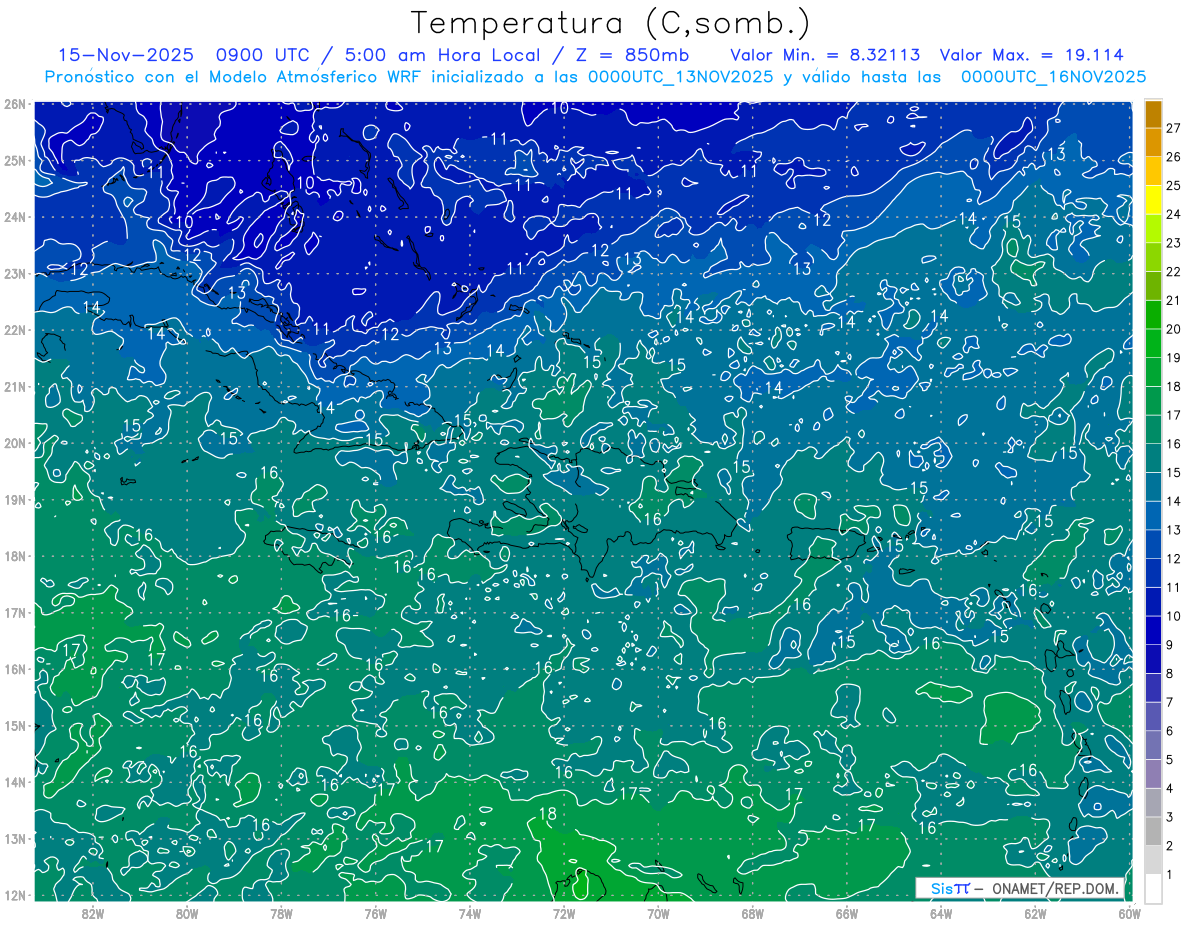Click the "76W" longitude axis label
Viewport: 1200px width, 927px height.
point(375,912)
